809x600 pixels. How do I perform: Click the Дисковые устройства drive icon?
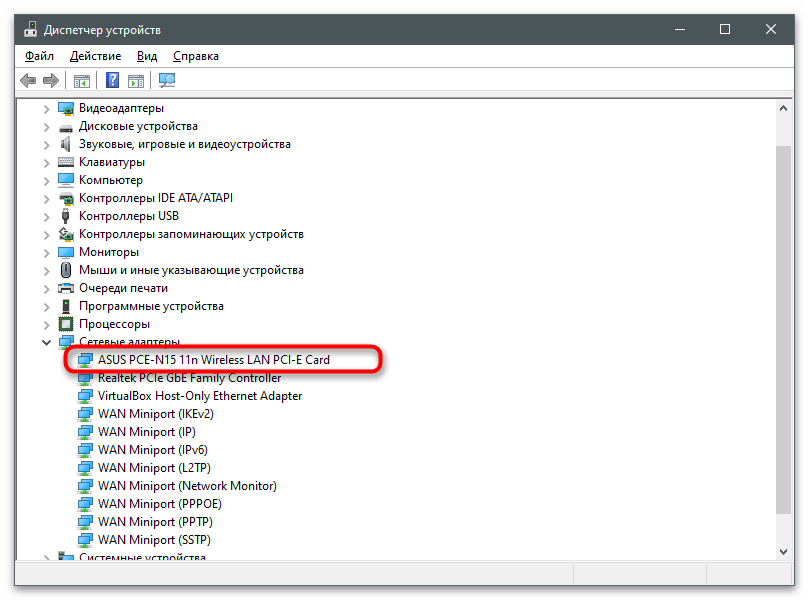[66, 127]
